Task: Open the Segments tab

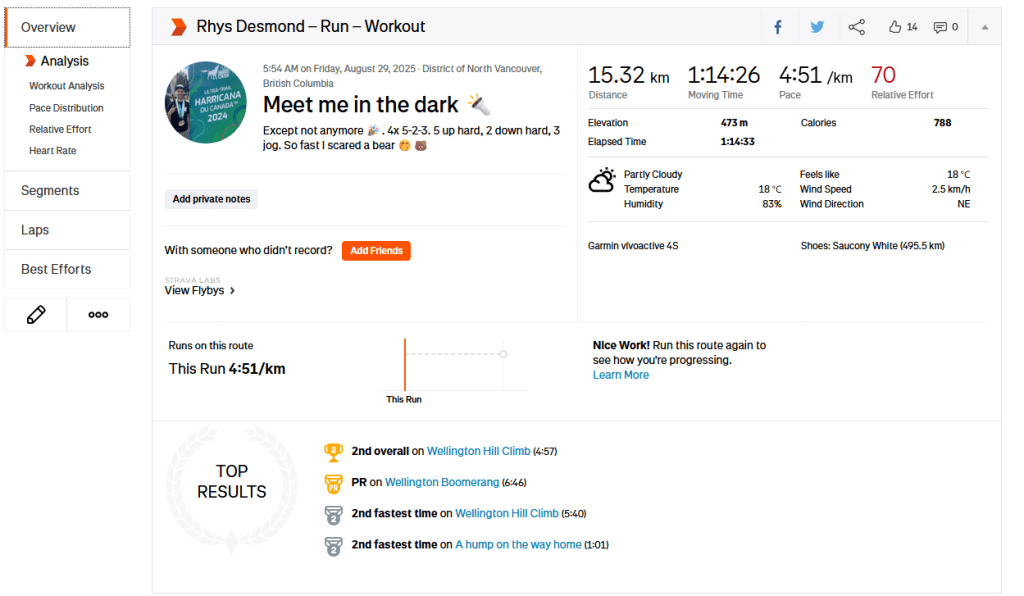Action: click(50, 190)
